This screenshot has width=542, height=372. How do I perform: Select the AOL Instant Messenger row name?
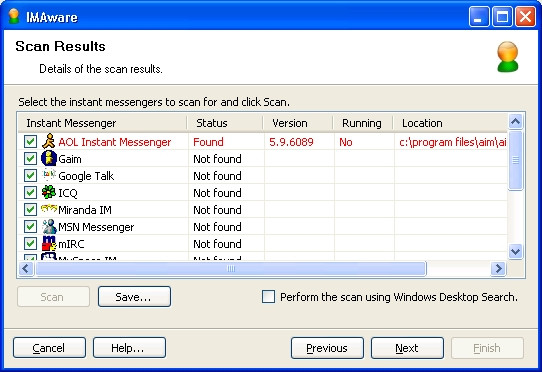coord(114,142)
